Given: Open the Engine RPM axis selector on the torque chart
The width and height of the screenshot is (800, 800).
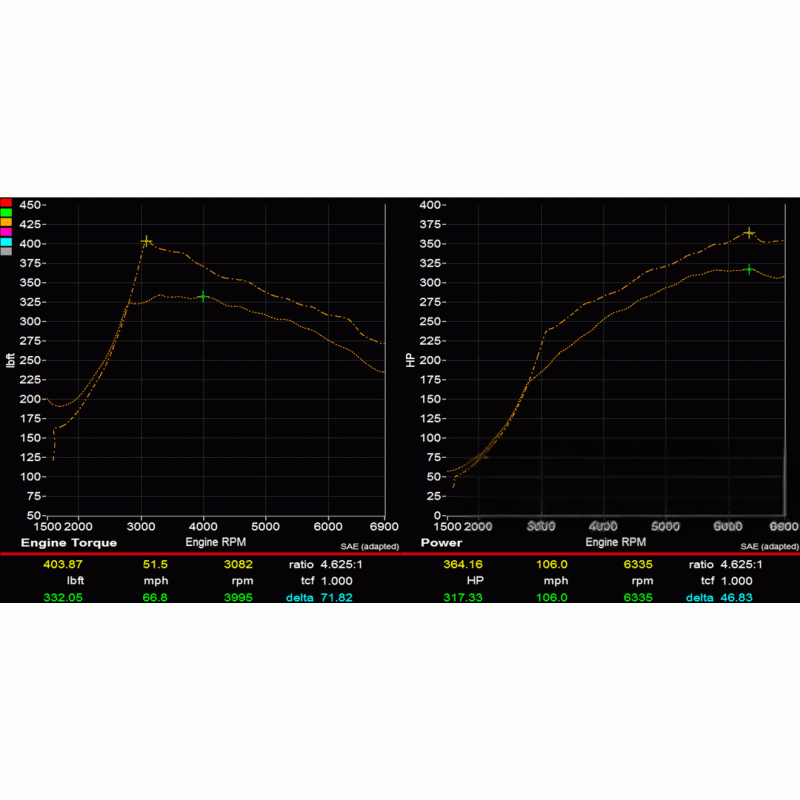Looking at the screenshot, I should pos(215,542).
